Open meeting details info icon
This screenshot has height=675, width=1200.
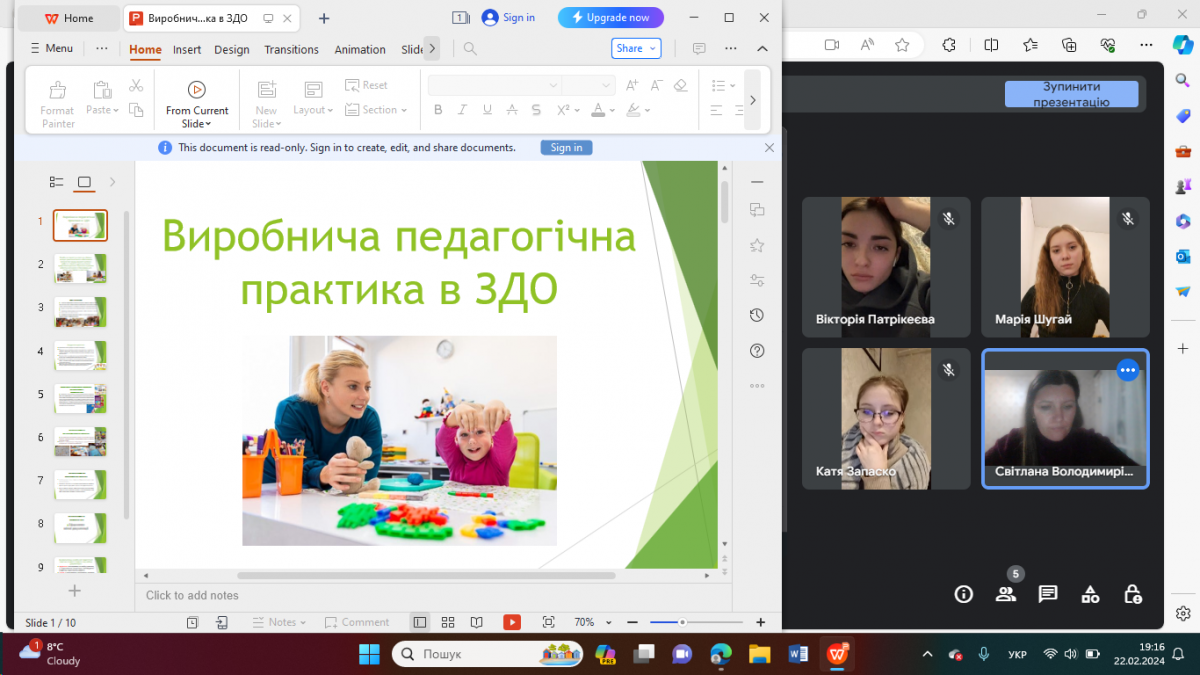click(964, 594)
